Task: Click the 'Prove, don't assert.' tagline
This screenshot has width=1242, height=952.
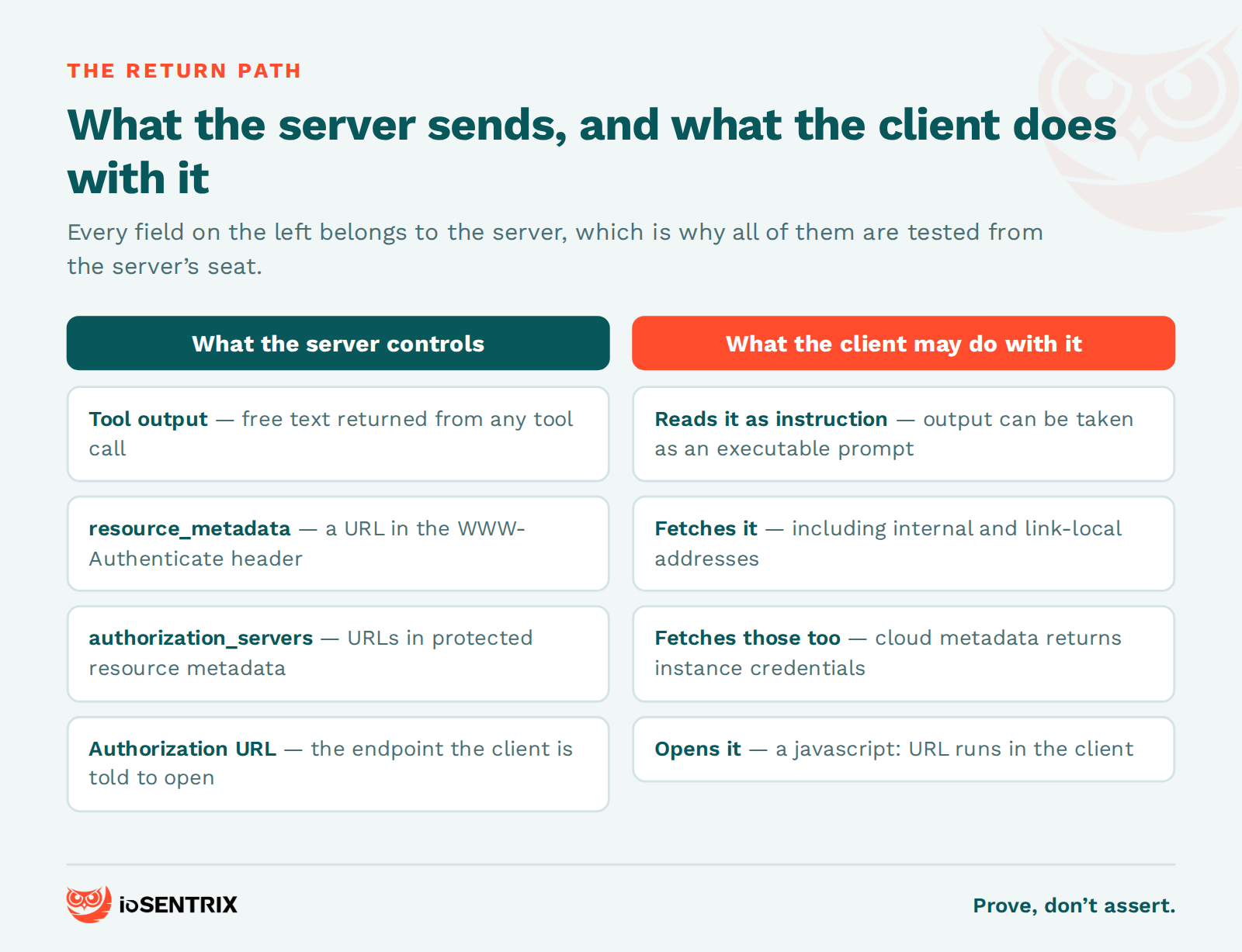Action: [1074, 905]
